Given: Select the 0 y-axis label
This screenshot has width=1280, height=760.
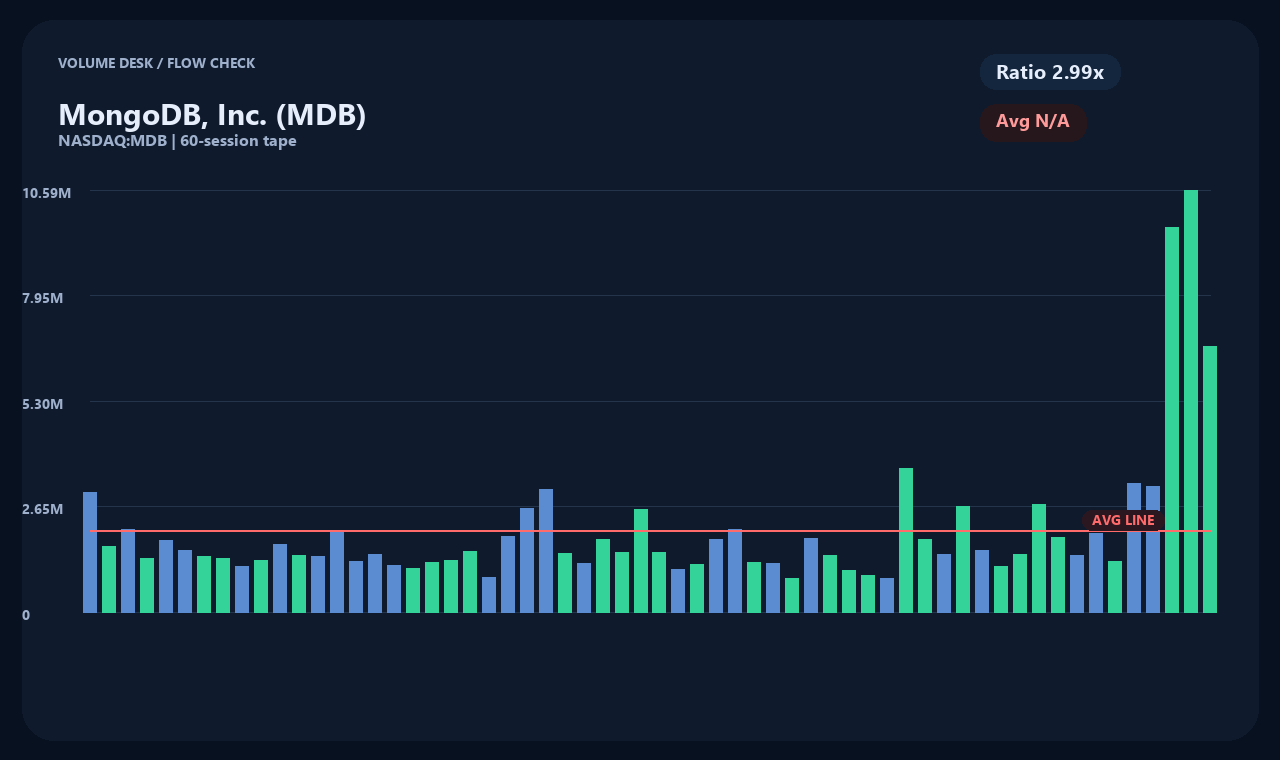Looking at the screenshot, I should pos(26,615).
